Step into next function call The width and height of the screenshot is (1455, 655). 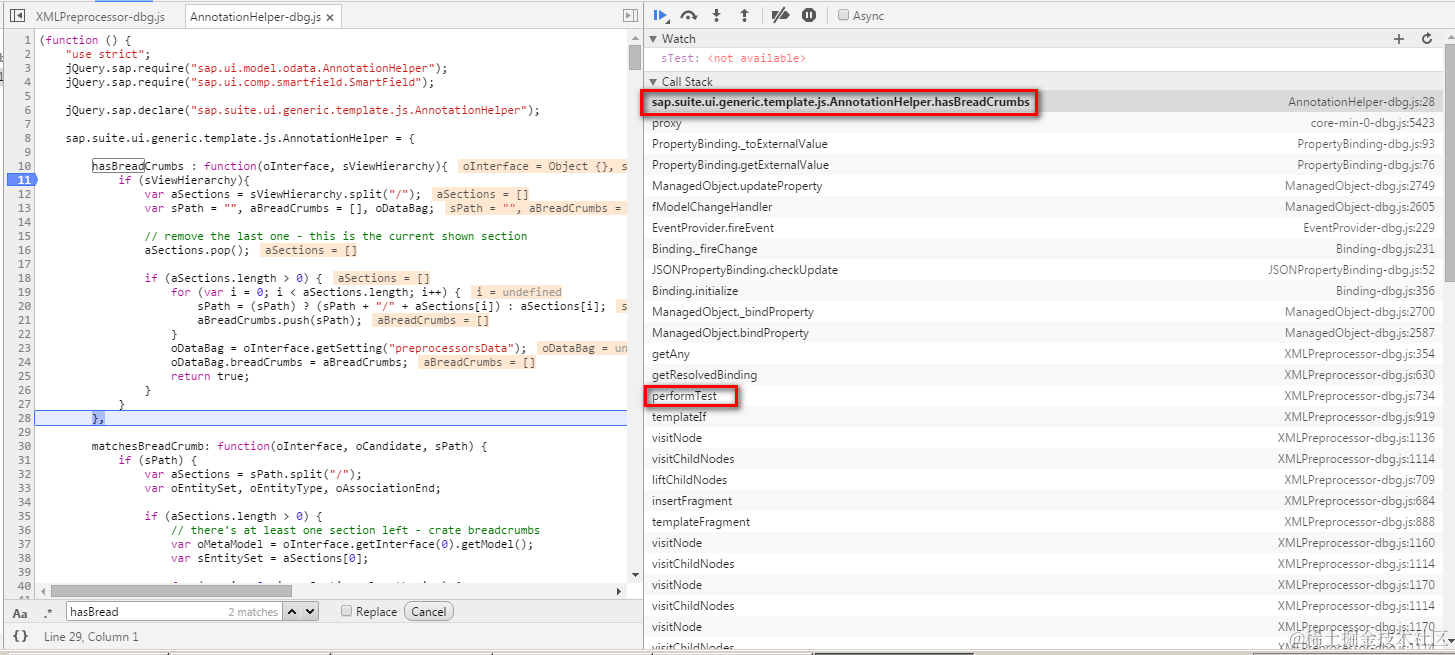pyautogui.click(x=716, y=15)
